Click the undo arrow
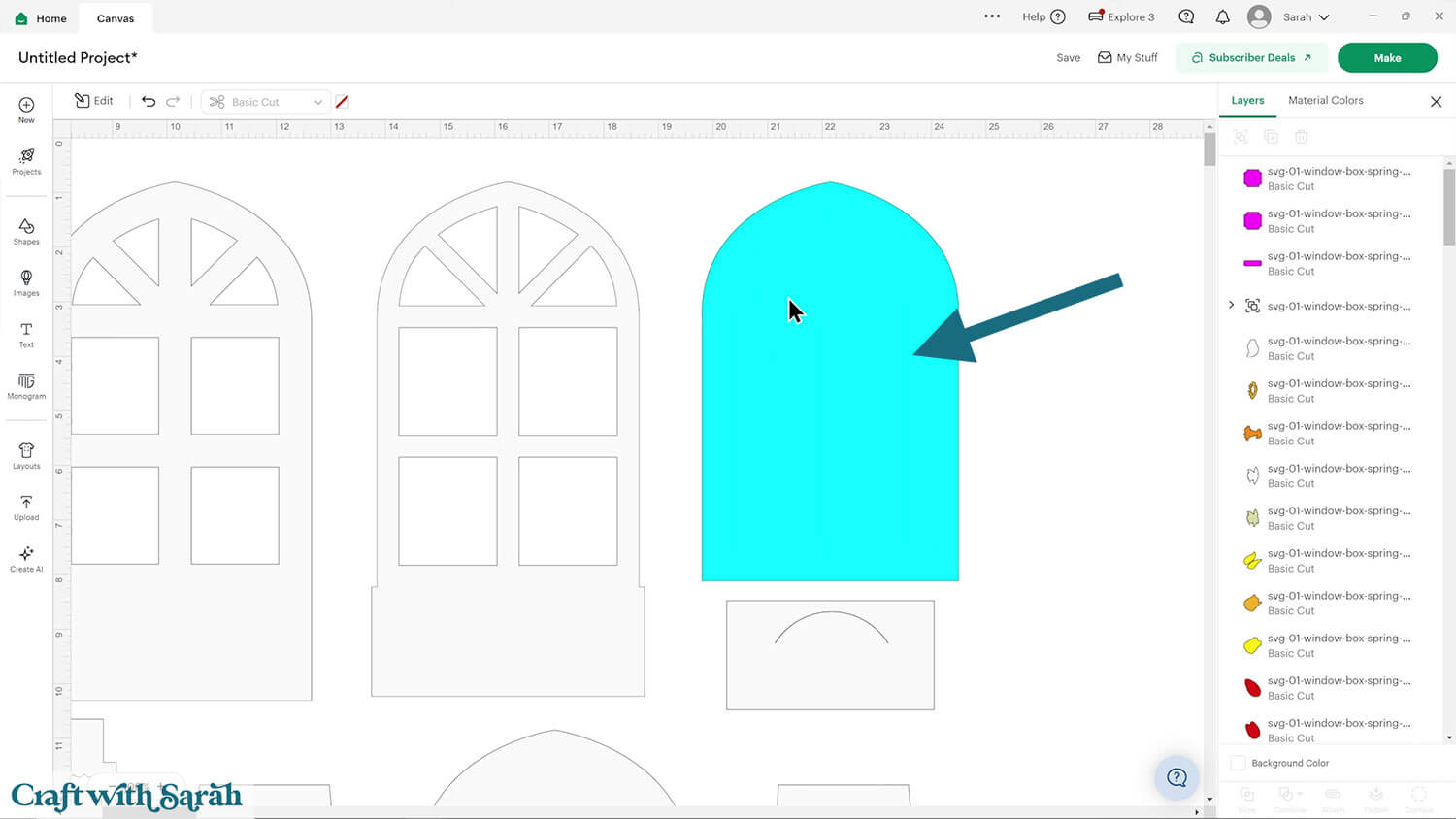The width and height of the screenshot is (1456, 819). [x=149, y=102]
